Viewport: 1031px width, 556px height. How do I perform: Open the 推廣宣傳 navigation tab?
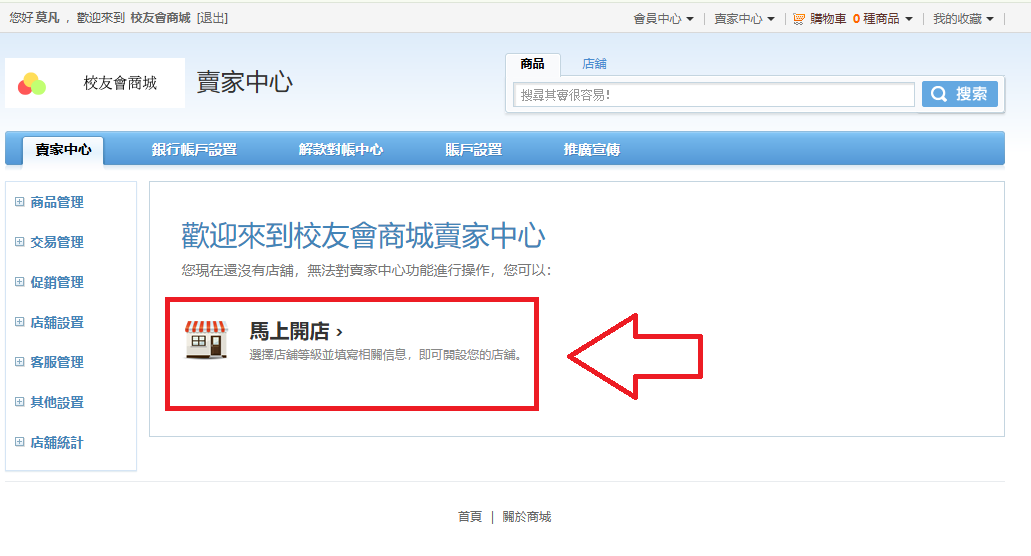click(591, 150)
